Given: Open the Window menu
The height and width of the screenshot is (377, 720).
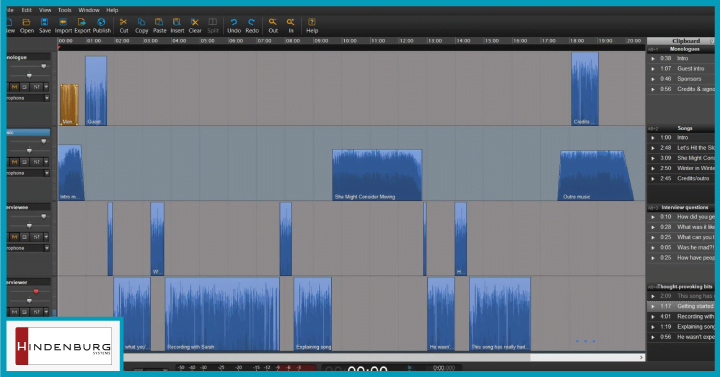Looking at the screenshot, I should tap(89, 10).
